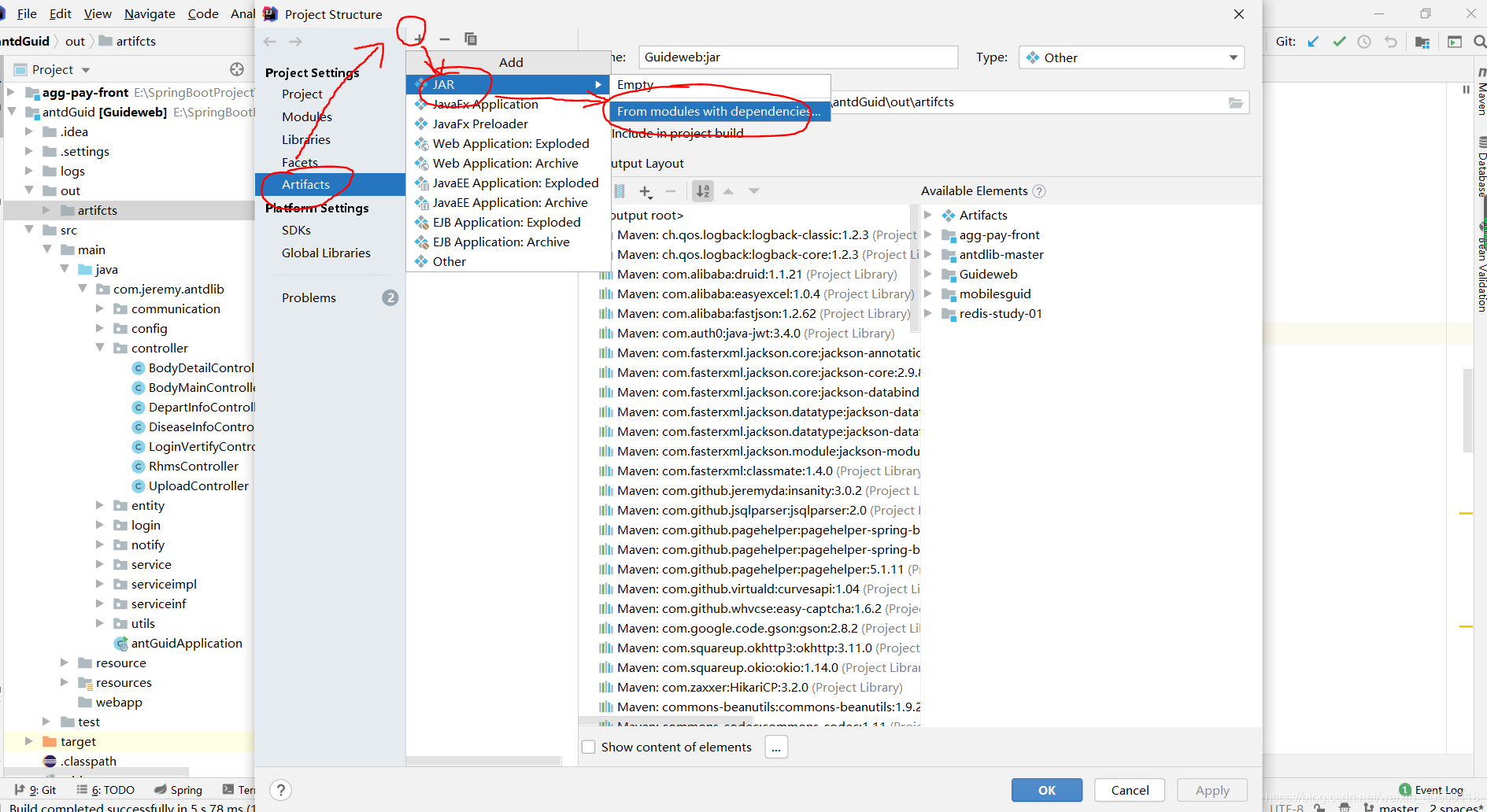1487x812 pixels.
Task: Expand the agg-pay-front node in Available Elements
Action: coord(928,234)
